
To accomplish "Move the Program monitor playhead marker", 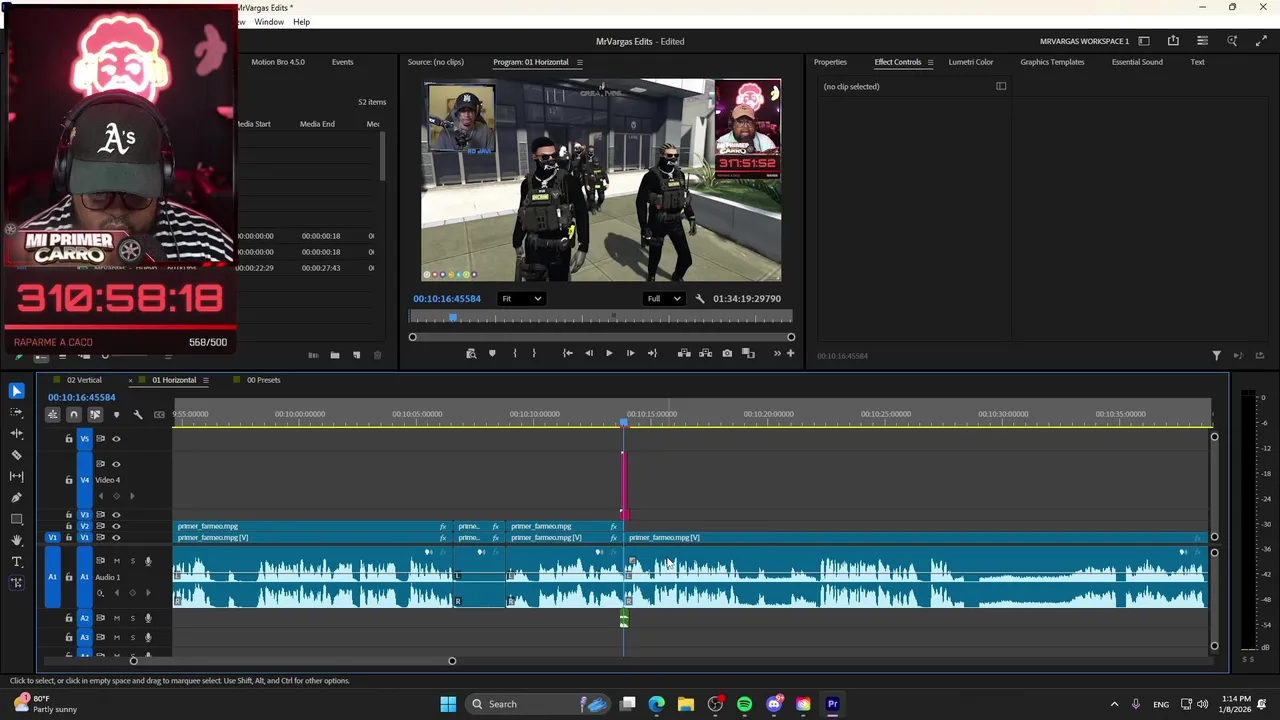I will [453, 318].
